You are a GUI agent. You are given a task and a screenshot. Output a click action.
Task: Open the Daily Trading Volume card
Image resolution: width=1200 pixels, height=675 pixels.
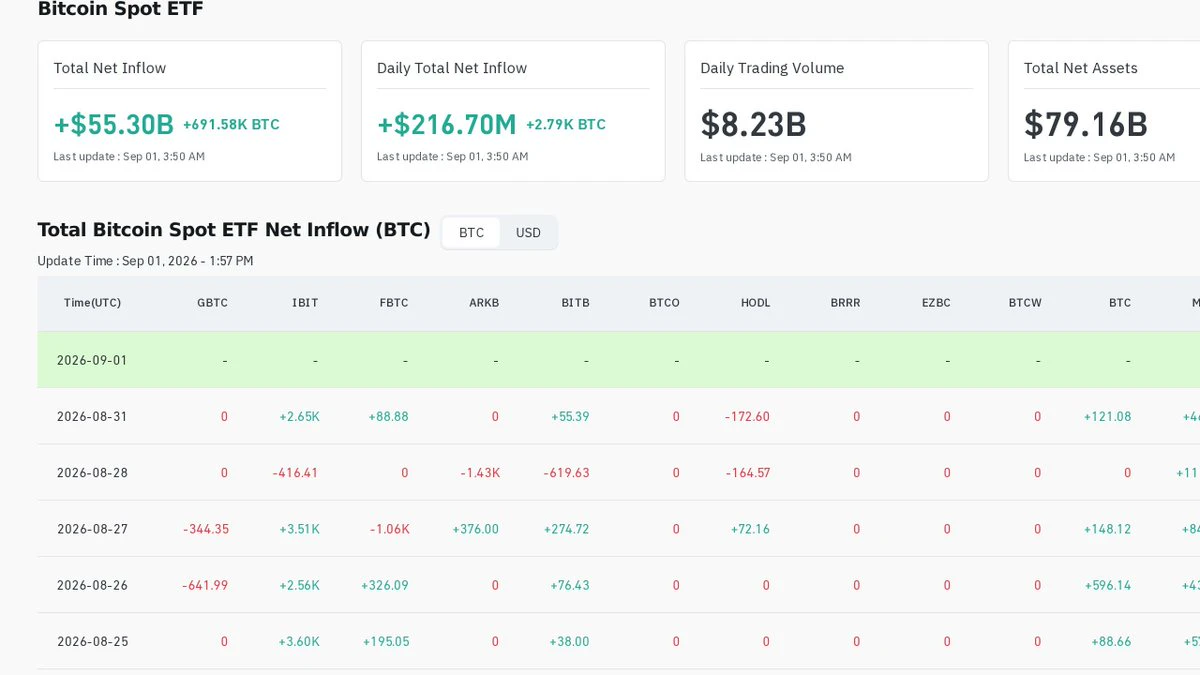tap(836, 111)
